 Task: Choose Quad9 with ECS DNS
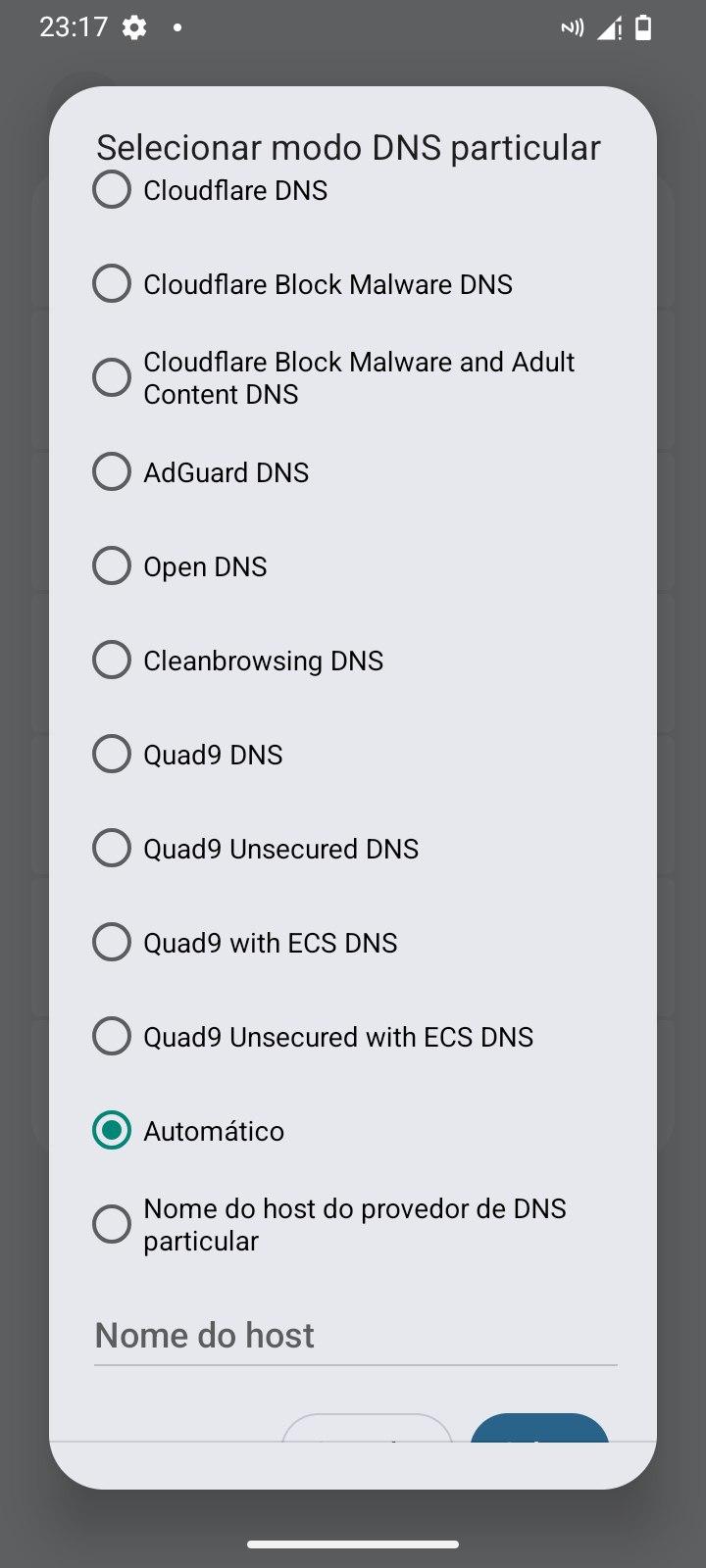[112, 943]
